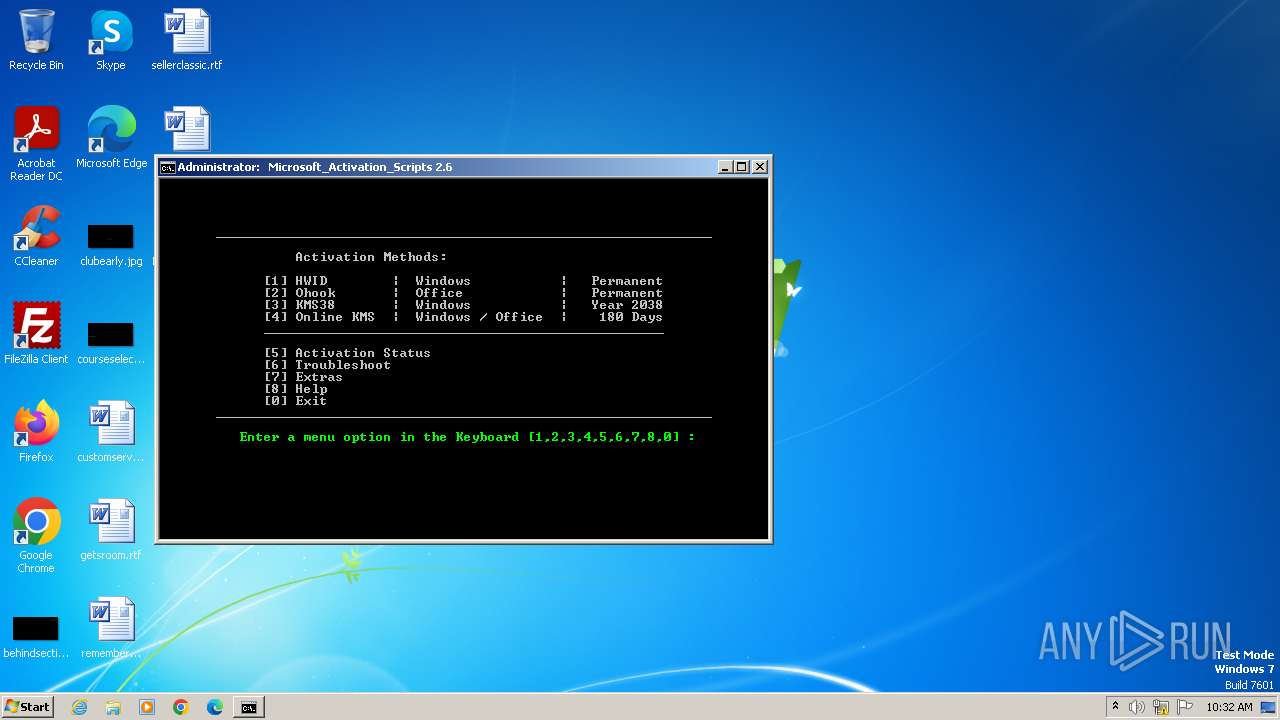This screenshot has height=720, width=1280.
Task: Select customserv... Word document icon
Action: pos(111,431)
